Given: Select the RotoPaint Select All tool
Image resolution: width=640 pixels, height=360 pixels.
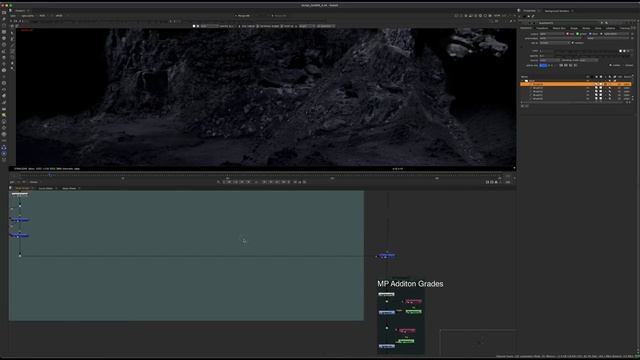Looking at the screenshot, I should [12, 32].
